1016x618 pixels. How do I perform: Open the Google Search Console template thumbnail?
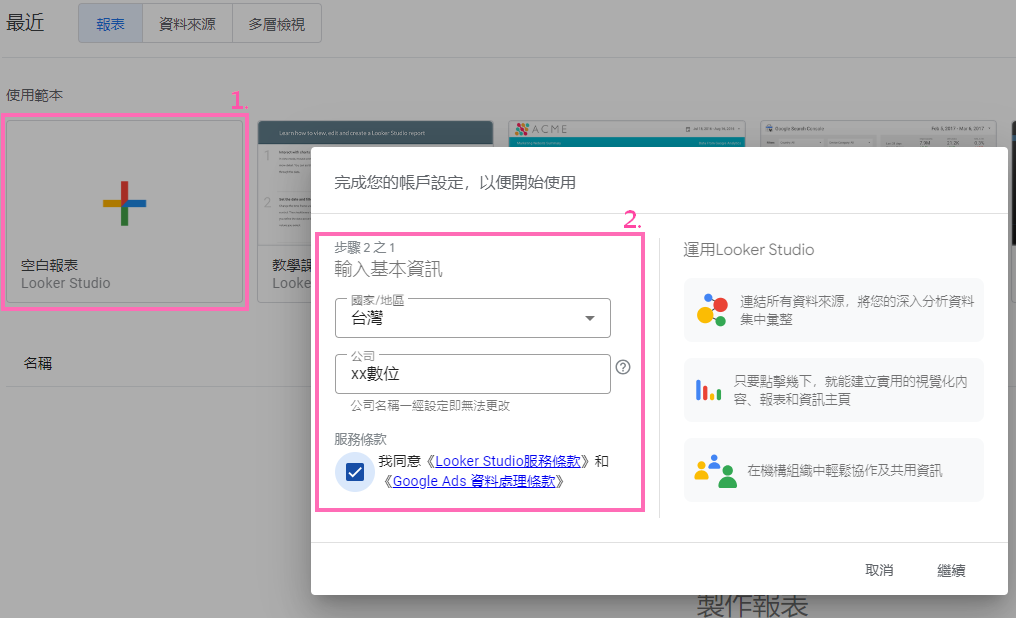(878, 133)
